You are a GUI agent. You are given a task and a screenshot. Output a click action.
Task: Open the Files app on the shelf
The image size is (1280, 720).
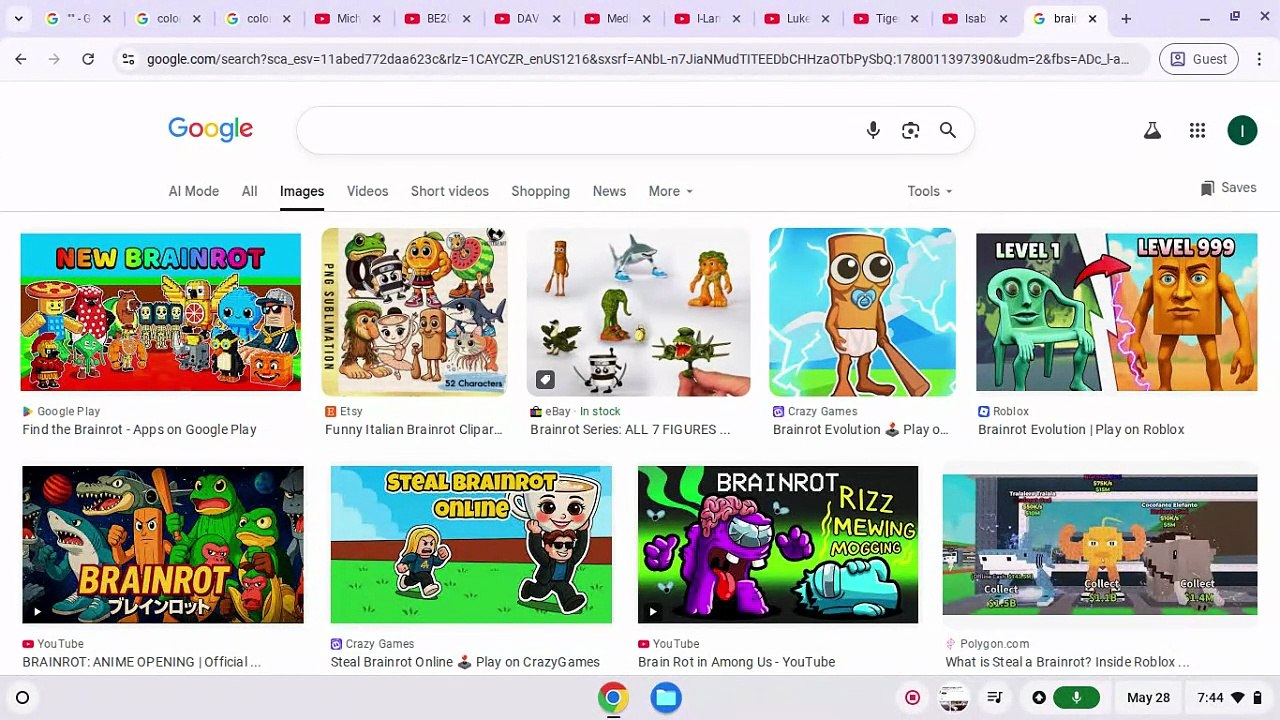point(666,698)
